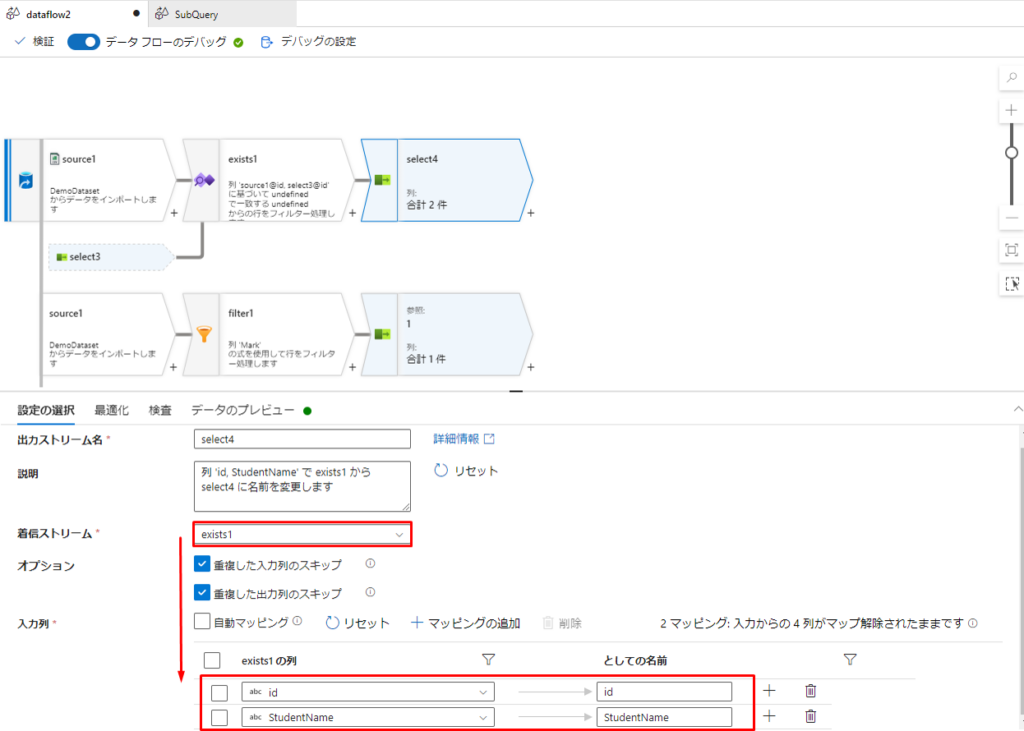Select the filter1 node title
The image size is (1024, 731).
pos(240,314)
